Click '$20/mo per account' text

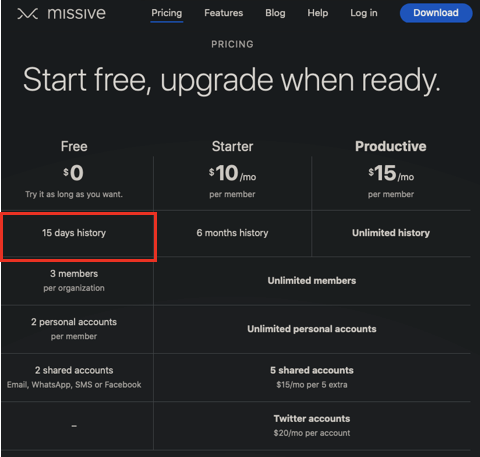click(312, 433)
